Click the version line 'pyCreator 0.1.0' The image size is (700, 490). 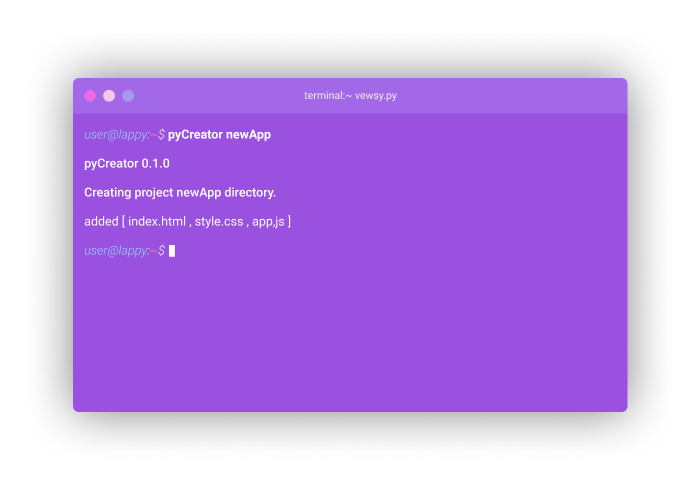tap(127, 164)
